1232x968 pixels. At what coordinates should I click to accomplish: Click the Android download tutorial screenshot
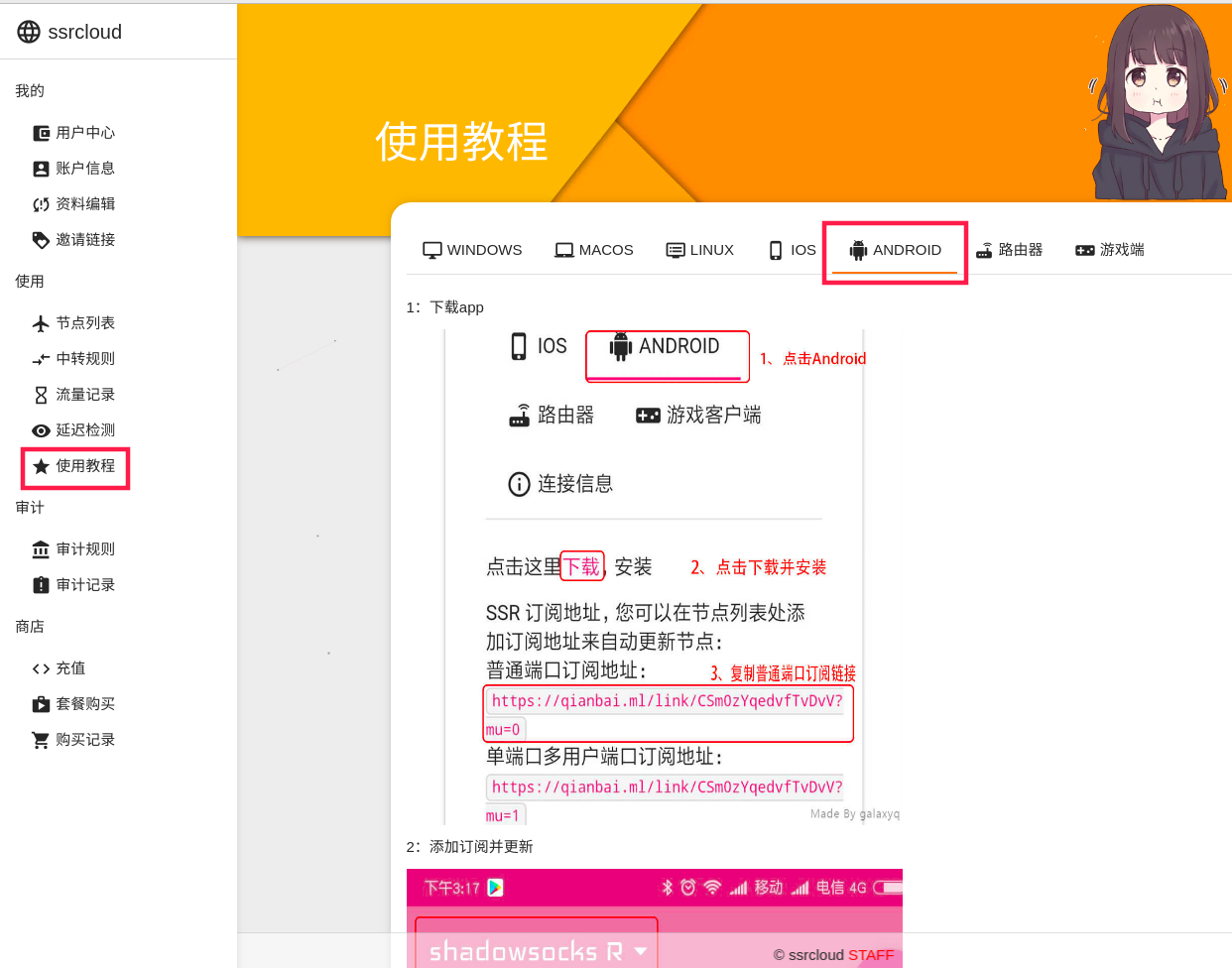pos(655,575)
